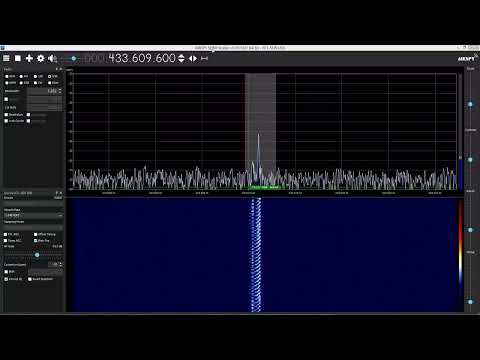The image size is (480, 360).
Task: Toggle the Bias-Tee checkbox
Action: (35, 240)
